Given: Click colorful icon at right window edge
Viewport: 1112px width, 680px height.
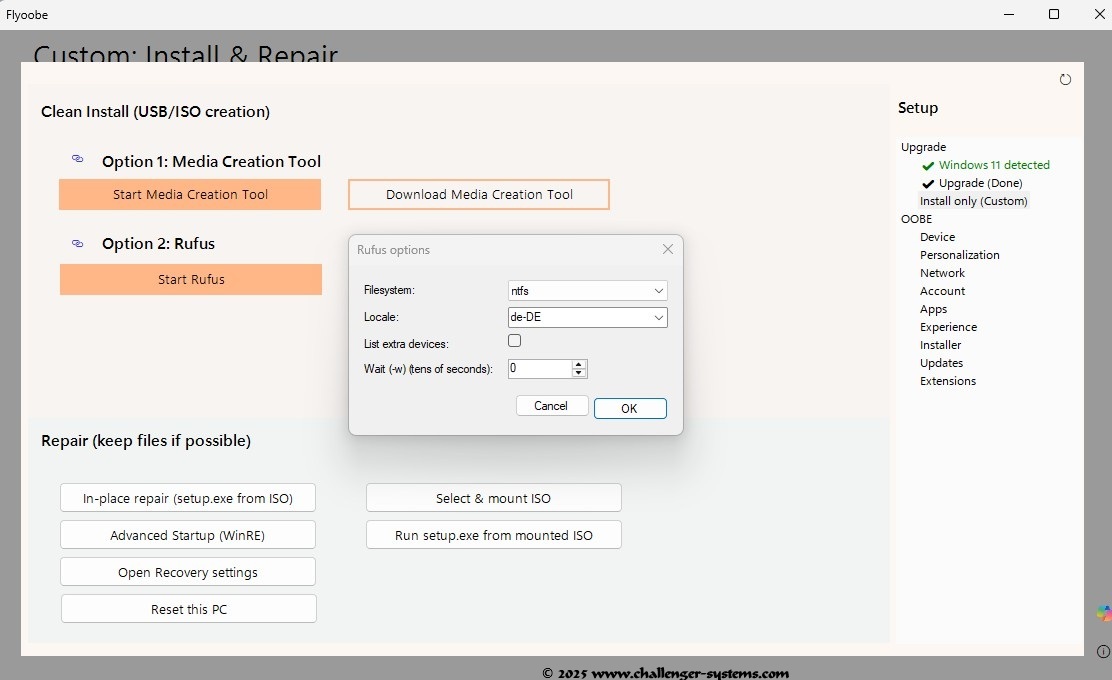Looking at the screenshot, I should (x=1104, y=613).
